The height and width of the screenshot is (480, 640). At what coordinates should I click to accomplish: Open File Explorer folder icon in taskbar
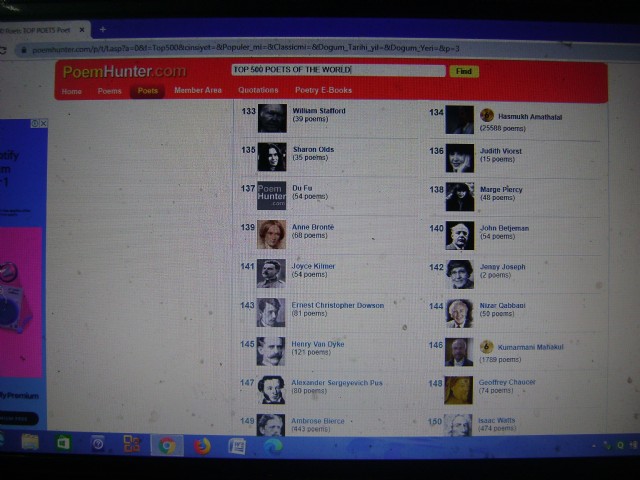coord(30,443)
